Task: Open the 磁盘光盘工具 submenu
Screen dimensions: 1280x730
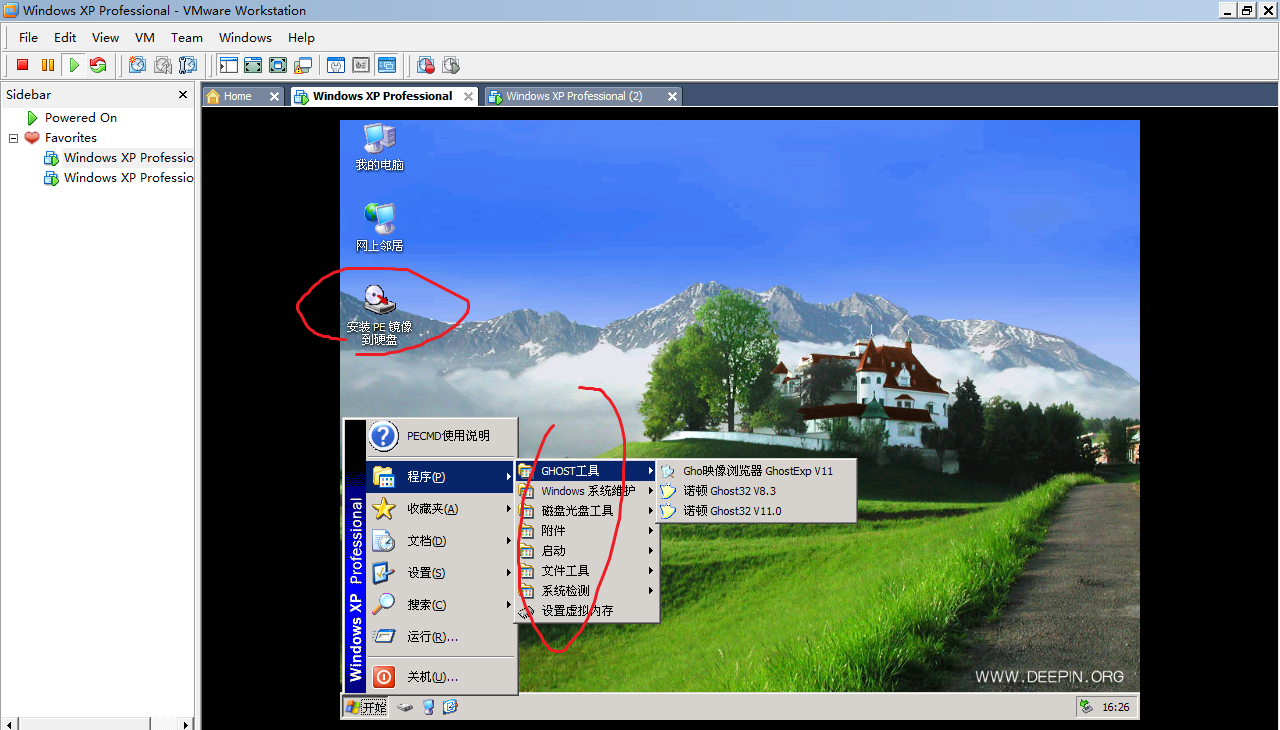Action: 587,511
